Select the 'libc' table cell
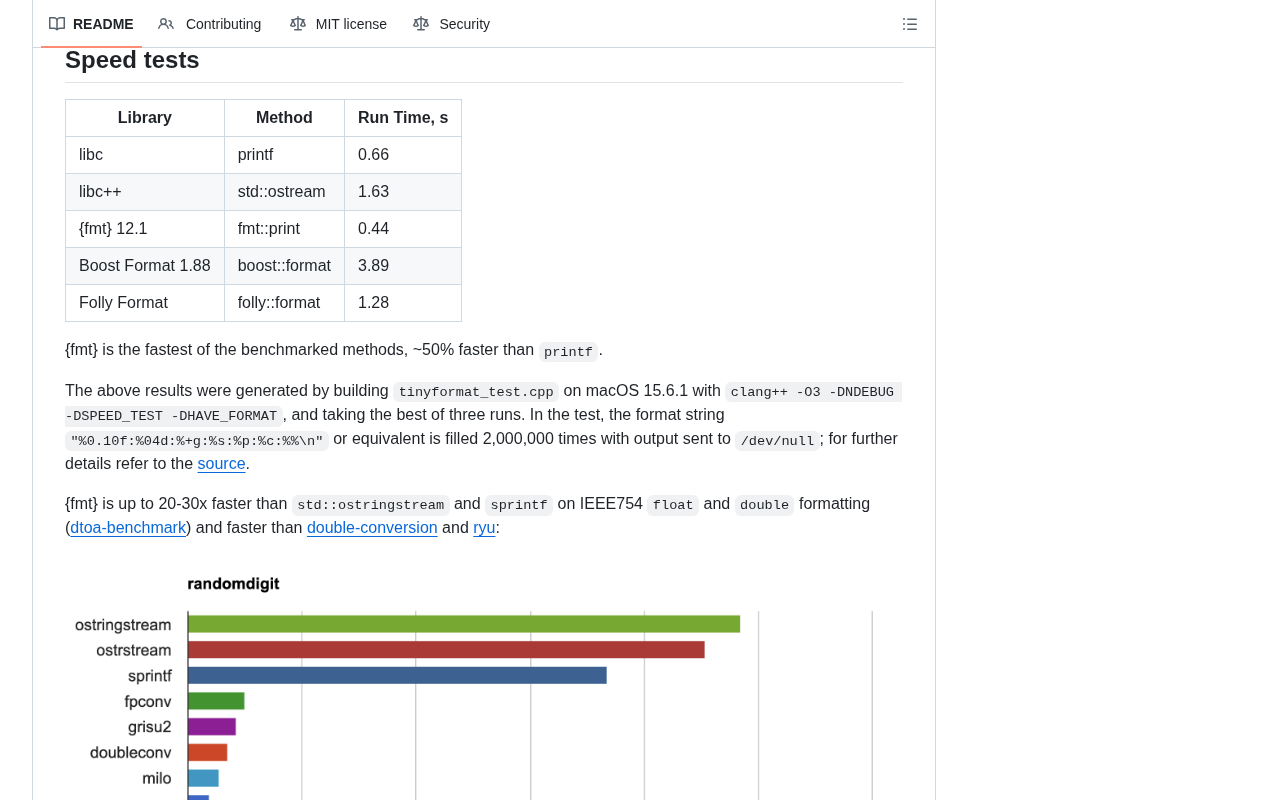Viewport: 1280px width, 800px height. pos(145,155)
